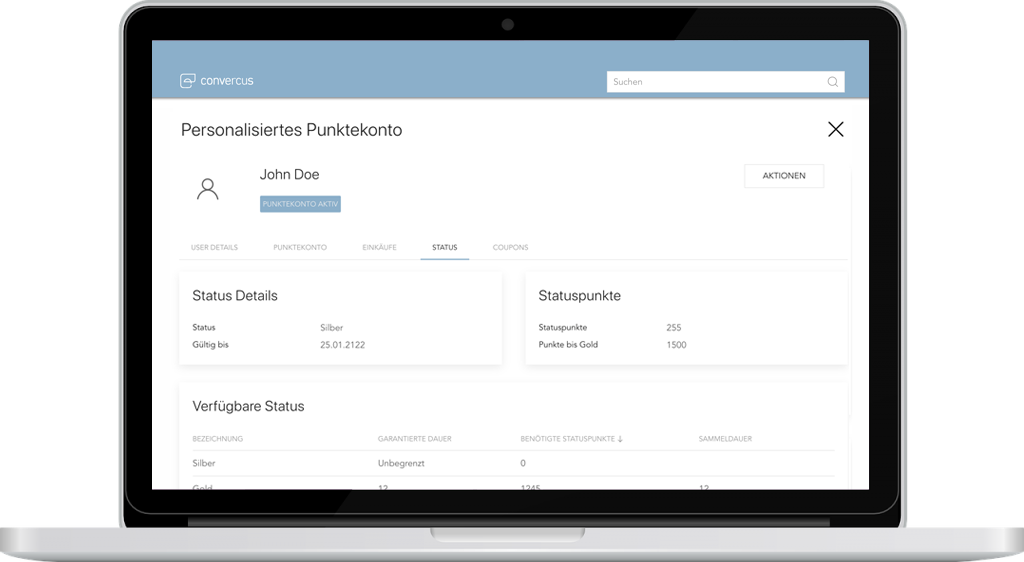The height and width of the screenshot is (562, 1024).
Task: Switch to the User Details tab
Action: (214, 247)
